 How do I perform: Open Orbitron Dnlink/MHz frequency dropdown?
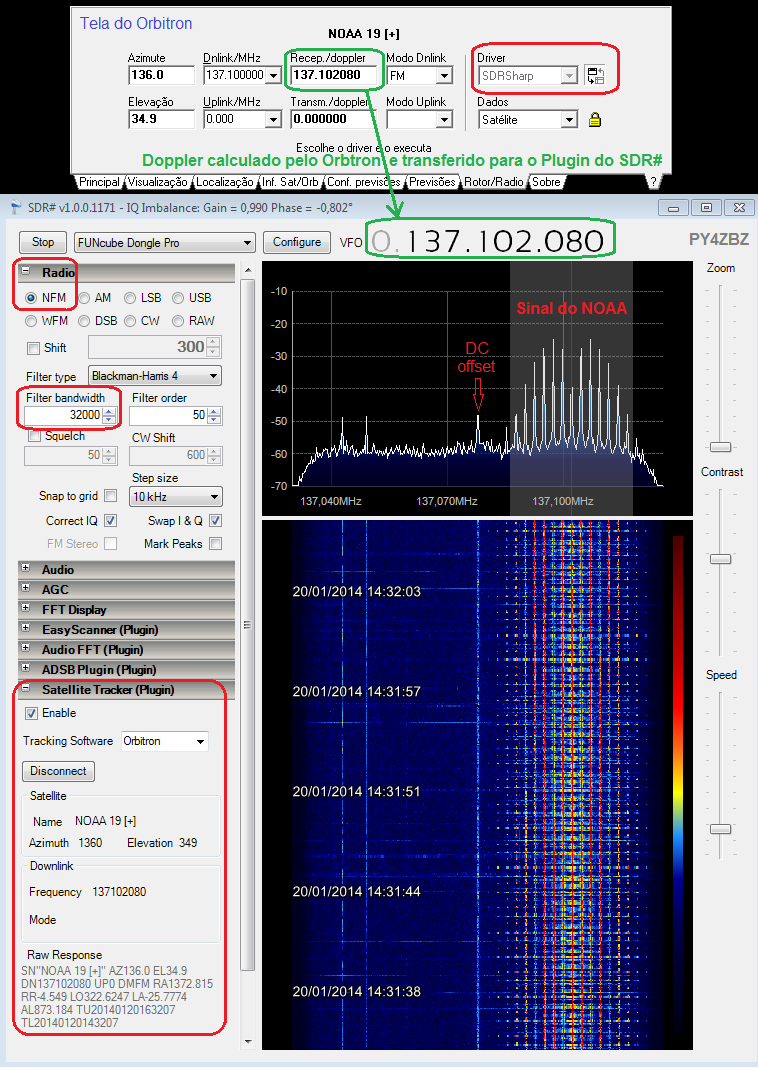coord(273,76)
